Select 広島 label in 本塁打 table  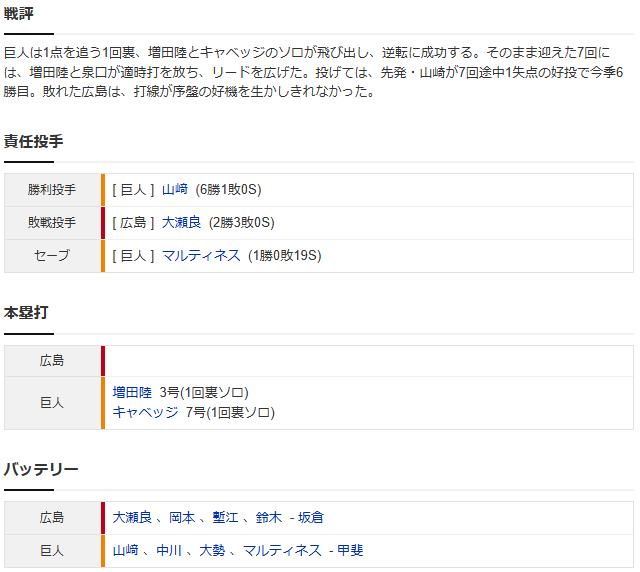(x=52, y=361)
